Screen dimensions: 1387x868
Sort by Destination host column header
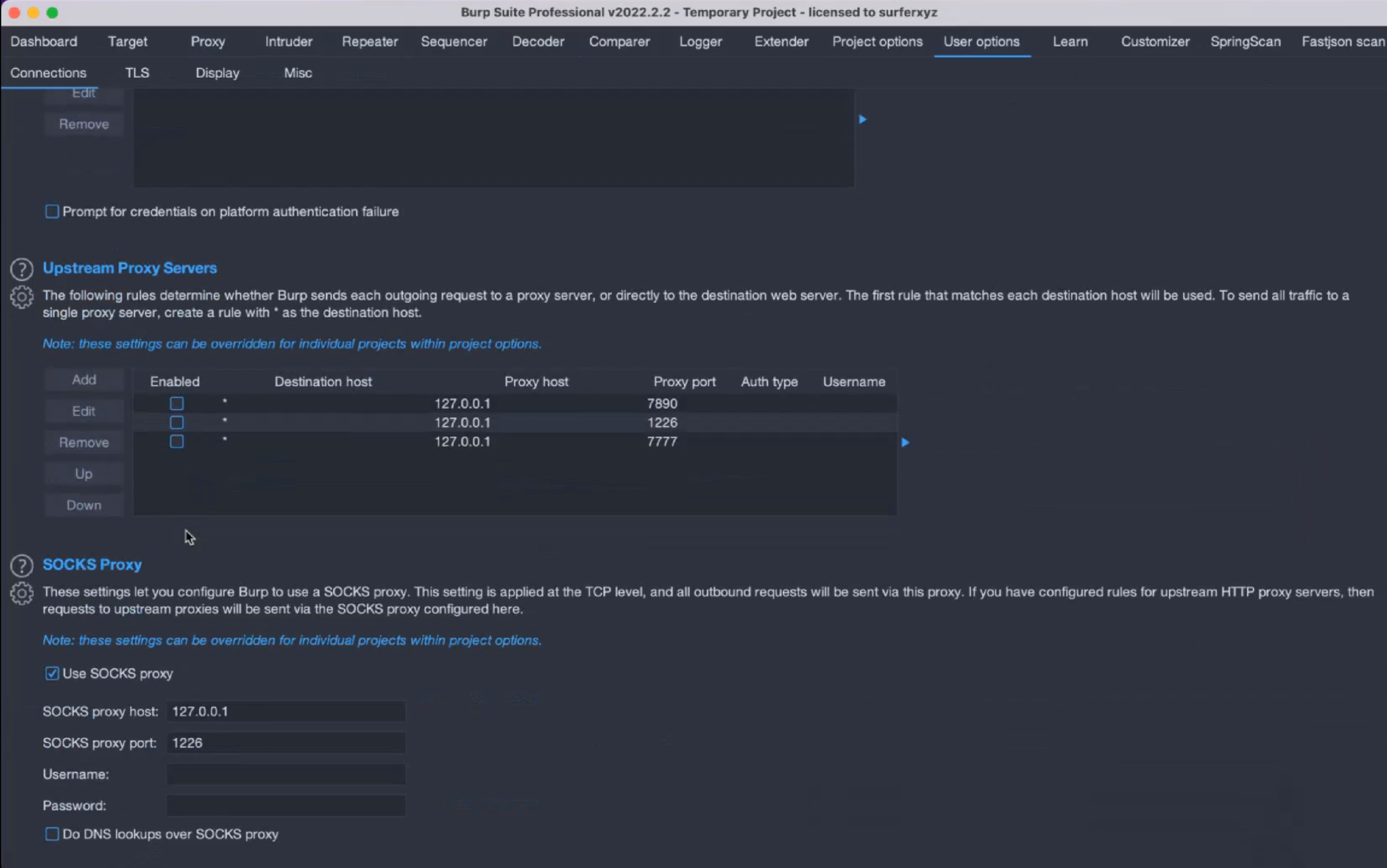[x=323, y=382]
